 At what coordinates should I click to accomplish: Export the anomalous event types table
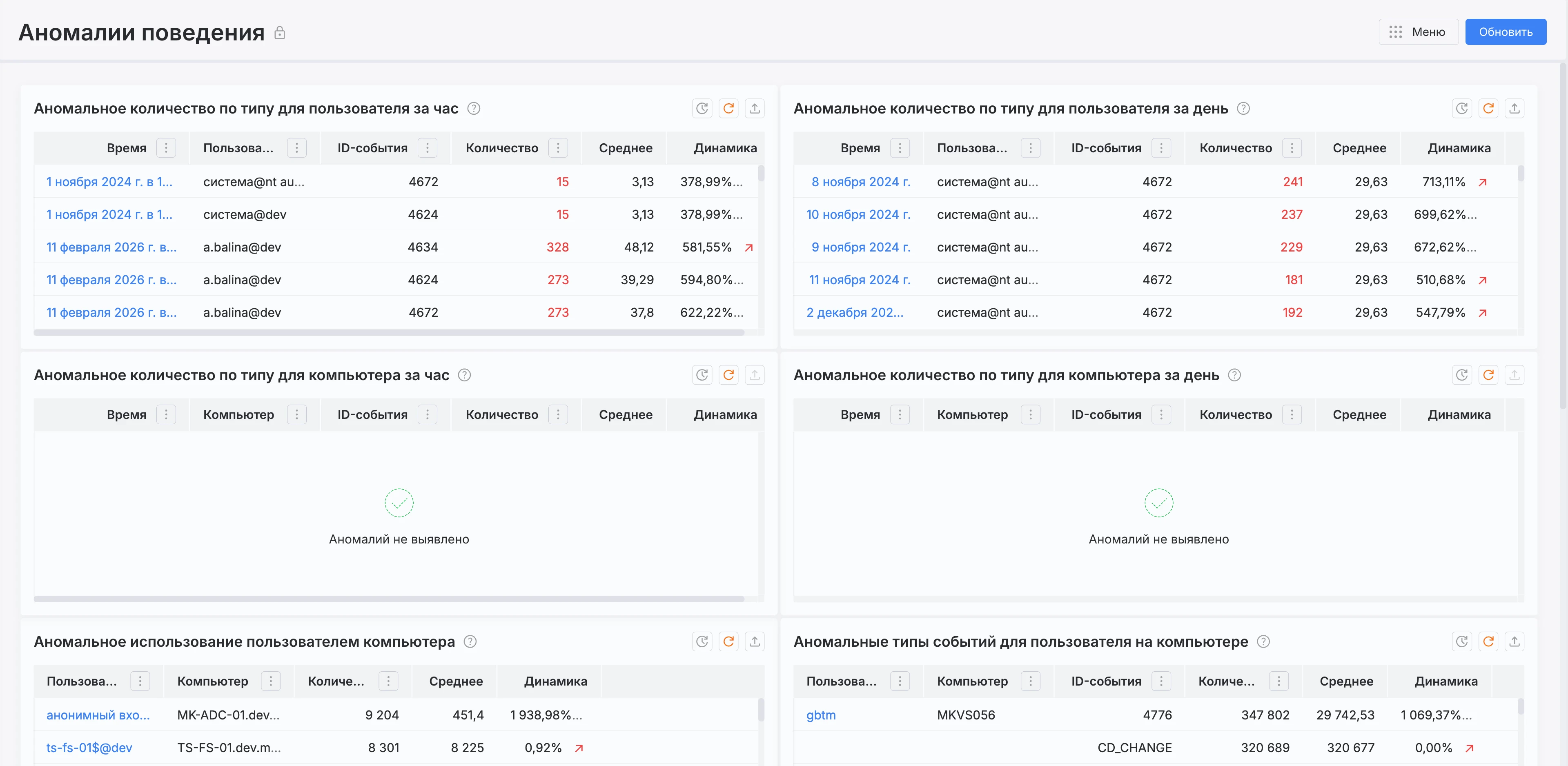1515,642
